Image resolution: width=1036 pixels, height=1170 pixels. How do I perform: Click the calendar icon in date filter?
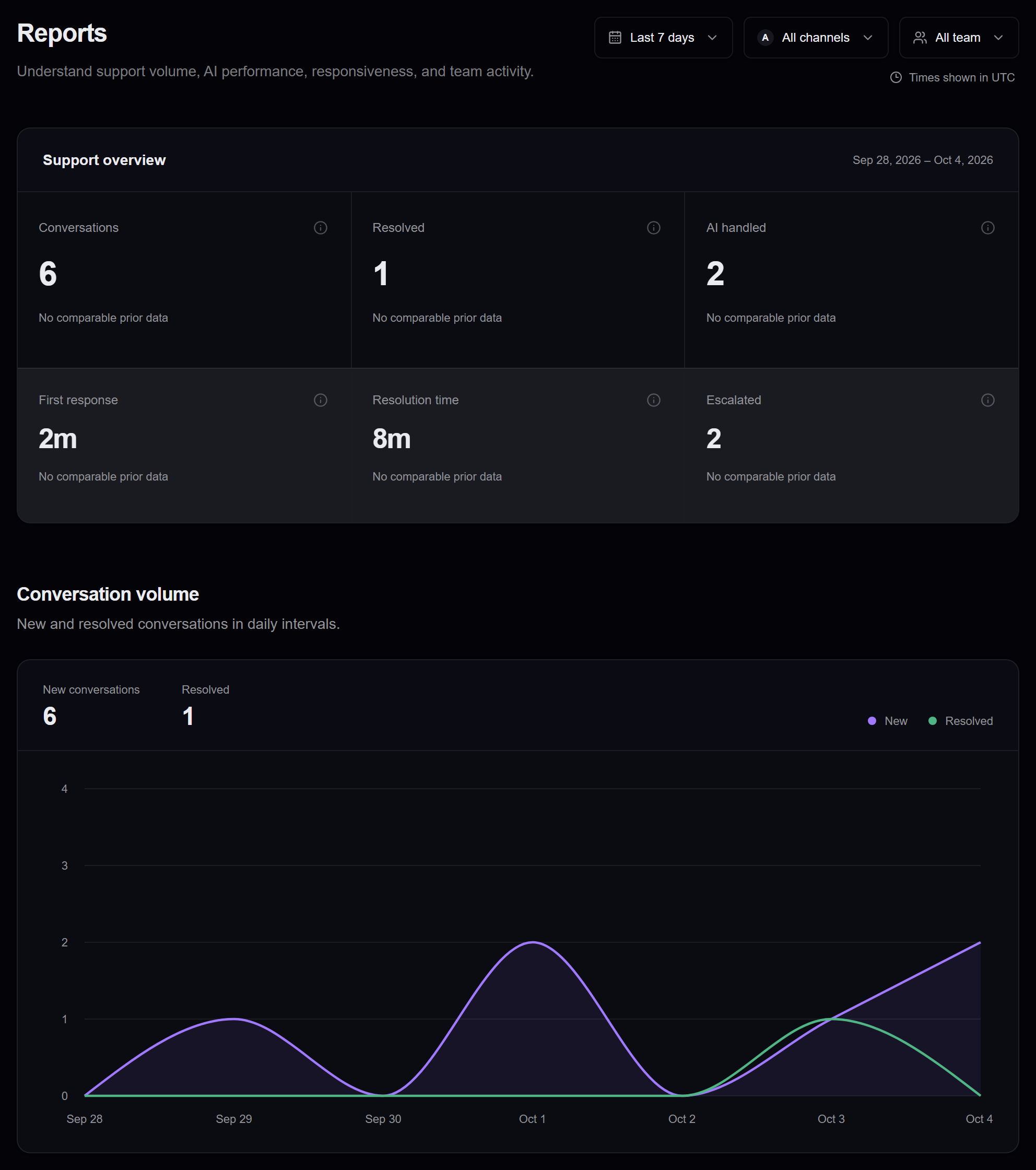[615, 38]
